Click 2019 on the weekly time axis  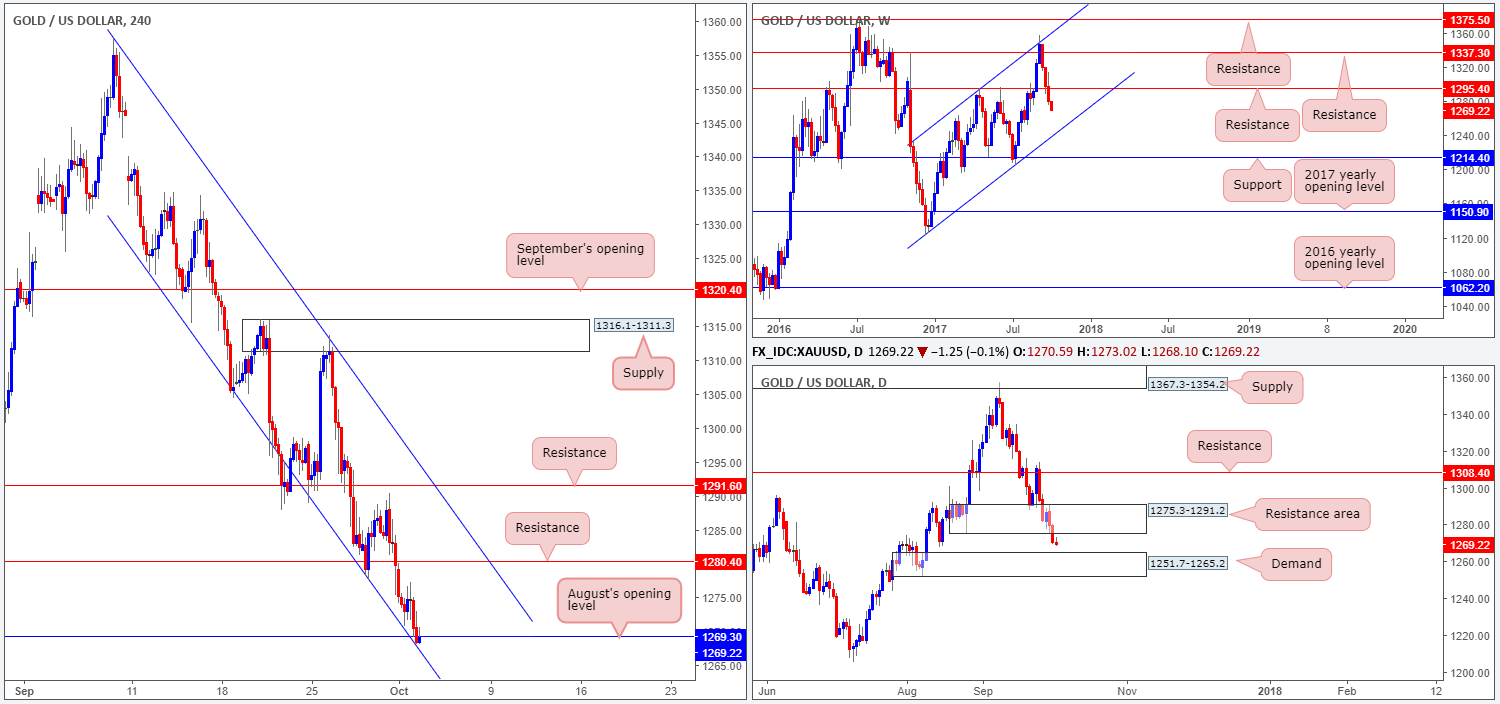pos(1248,329)
